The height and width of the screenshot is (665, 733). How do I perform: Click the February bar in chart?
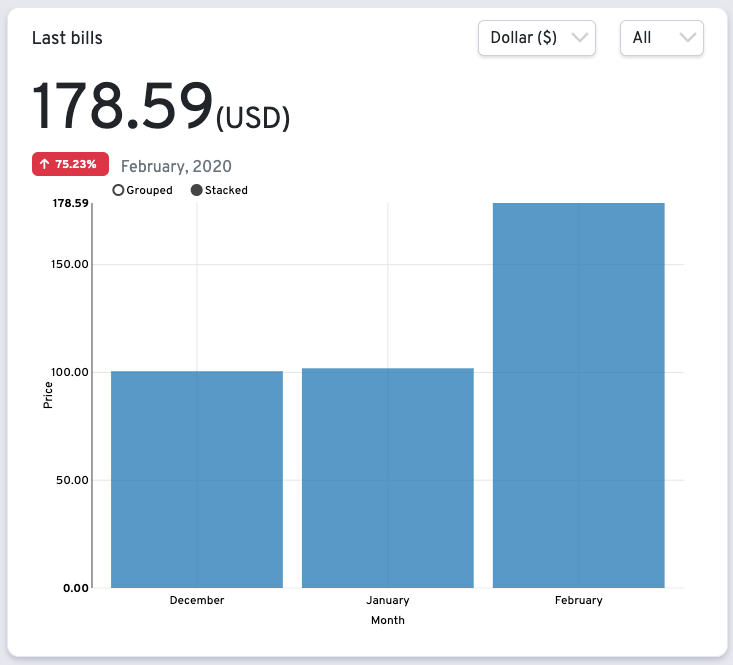[x=579, y=395]
